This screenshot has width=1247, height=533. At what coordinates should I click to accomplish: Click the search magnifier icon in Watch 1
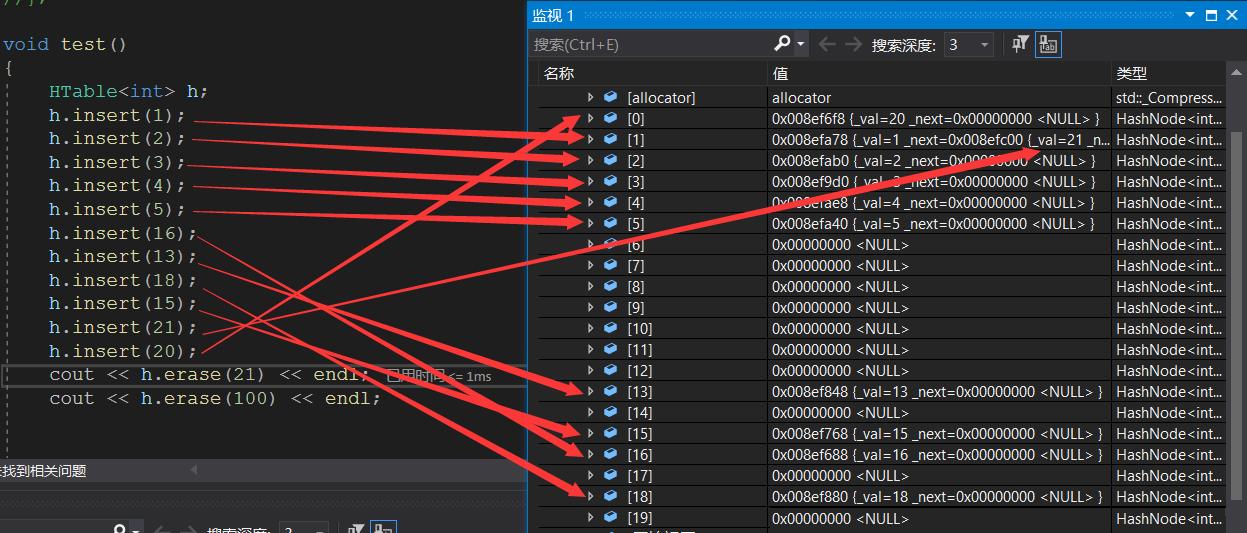point(783,44)
